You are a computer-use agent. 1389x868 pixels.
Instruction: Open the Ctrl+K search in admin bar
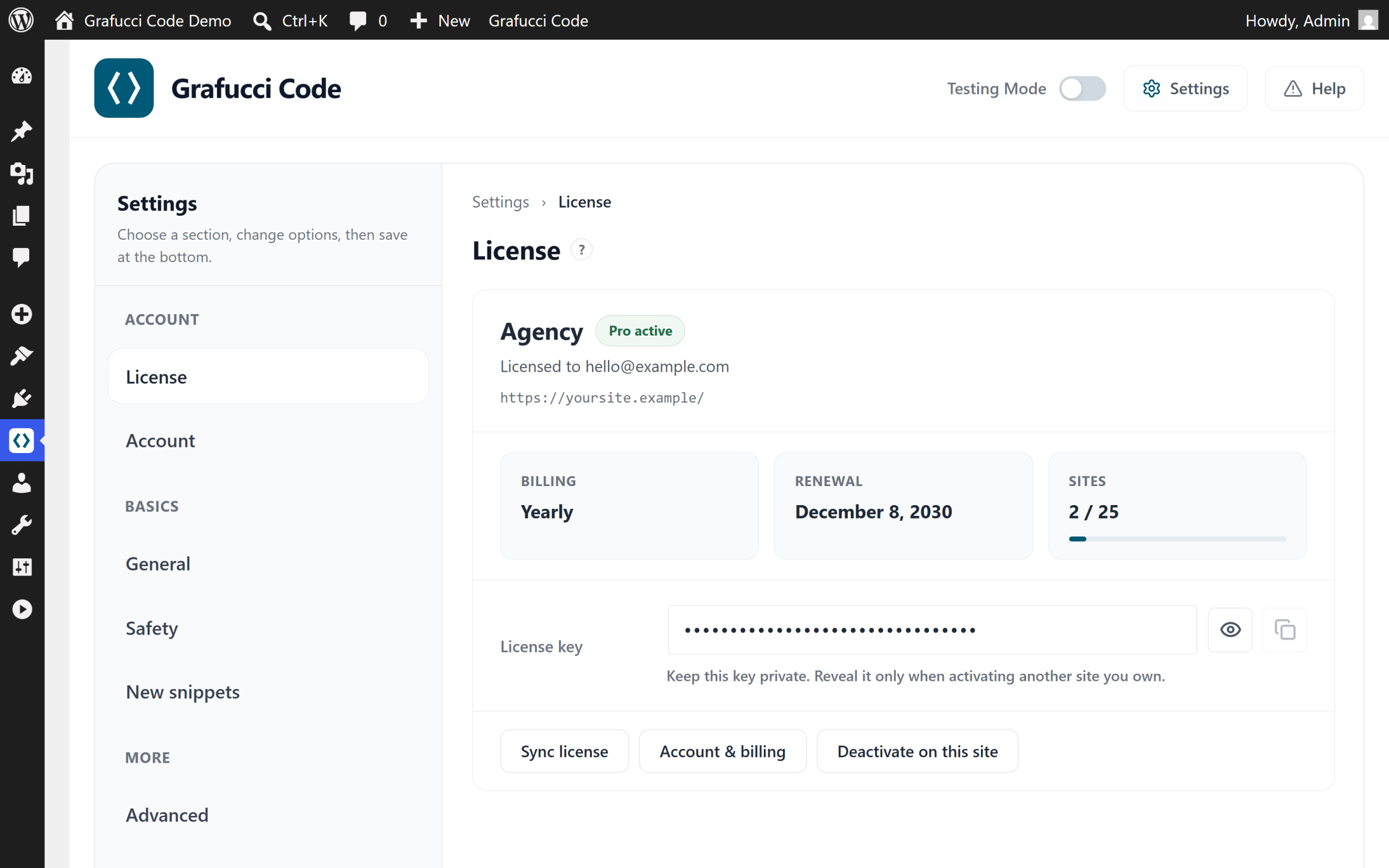(290, 20)
